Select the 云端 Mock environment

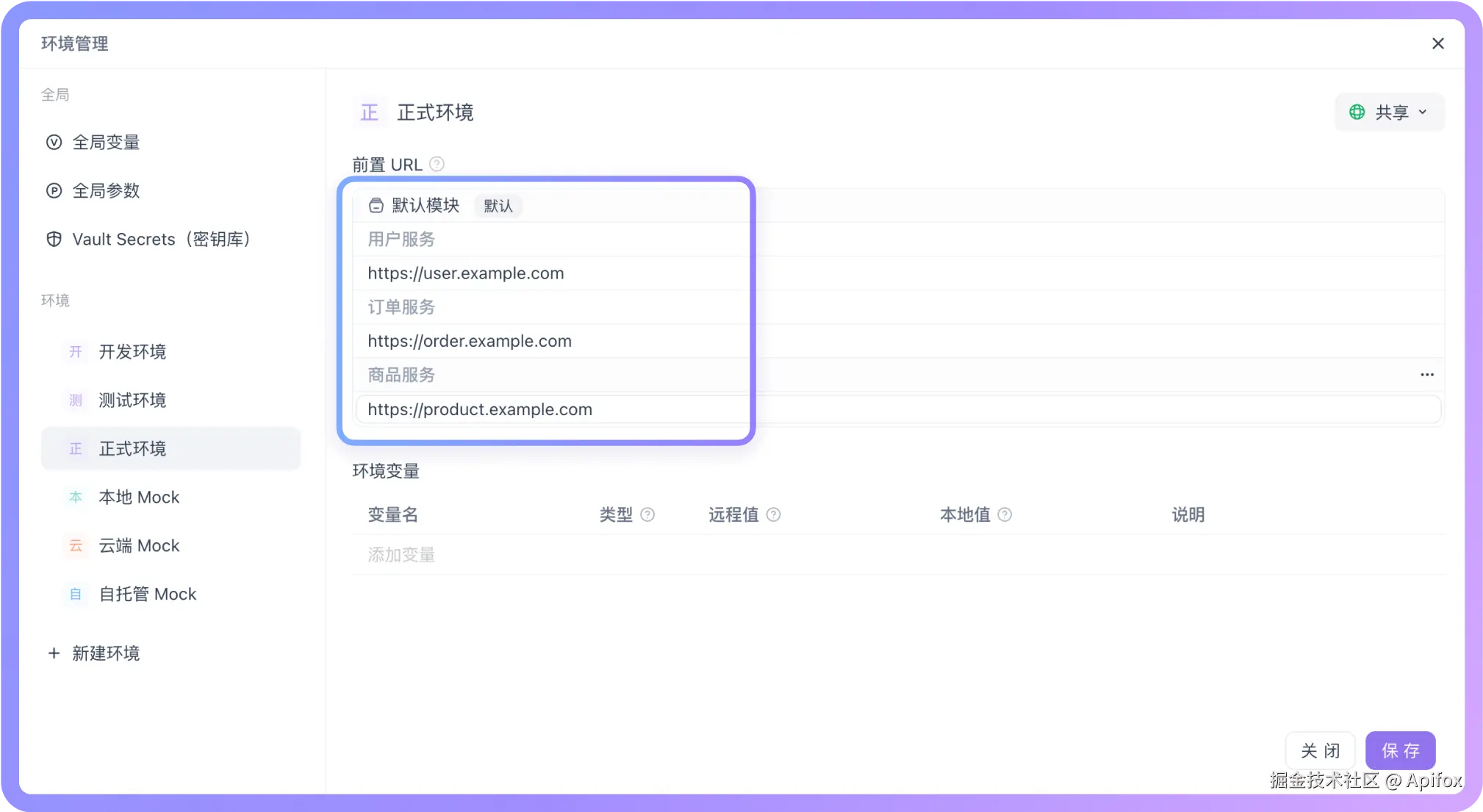point(139,546)
